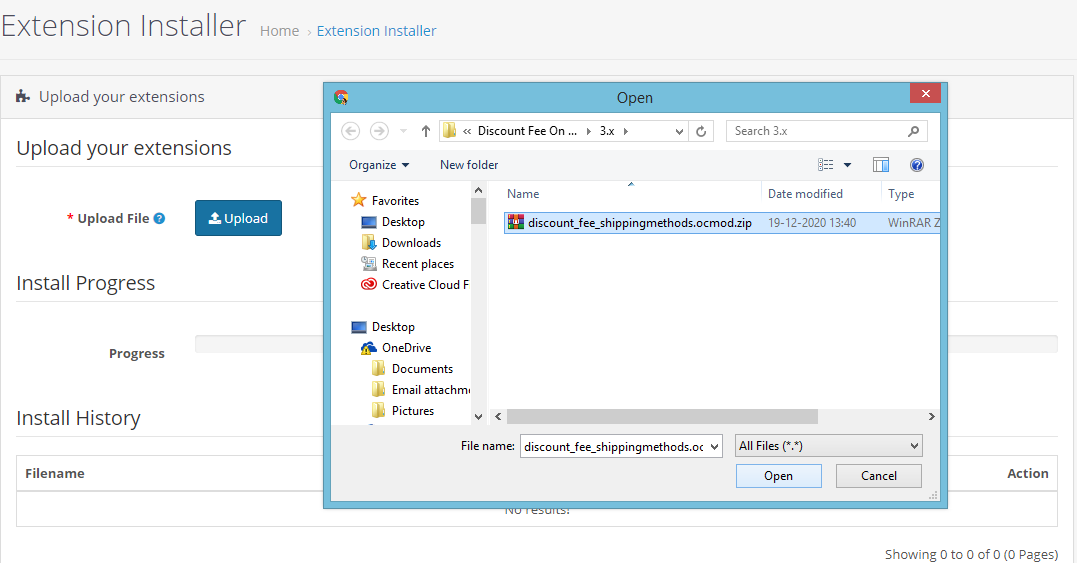1077x563 pixels.
Task: Open the Downloads folder
Action: coord(411,242)
